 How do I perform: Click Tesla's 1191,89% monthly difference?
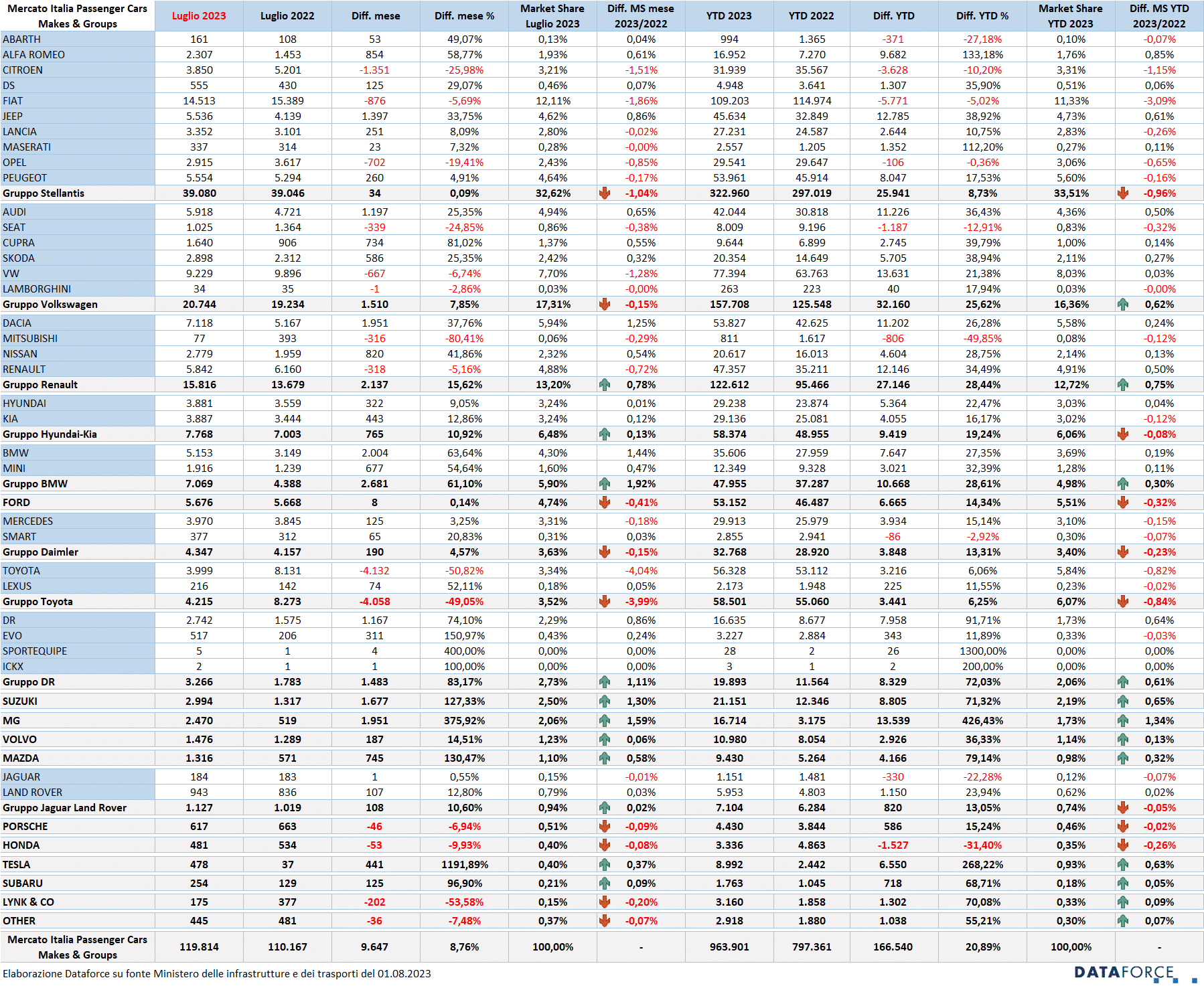coord(464,865)
